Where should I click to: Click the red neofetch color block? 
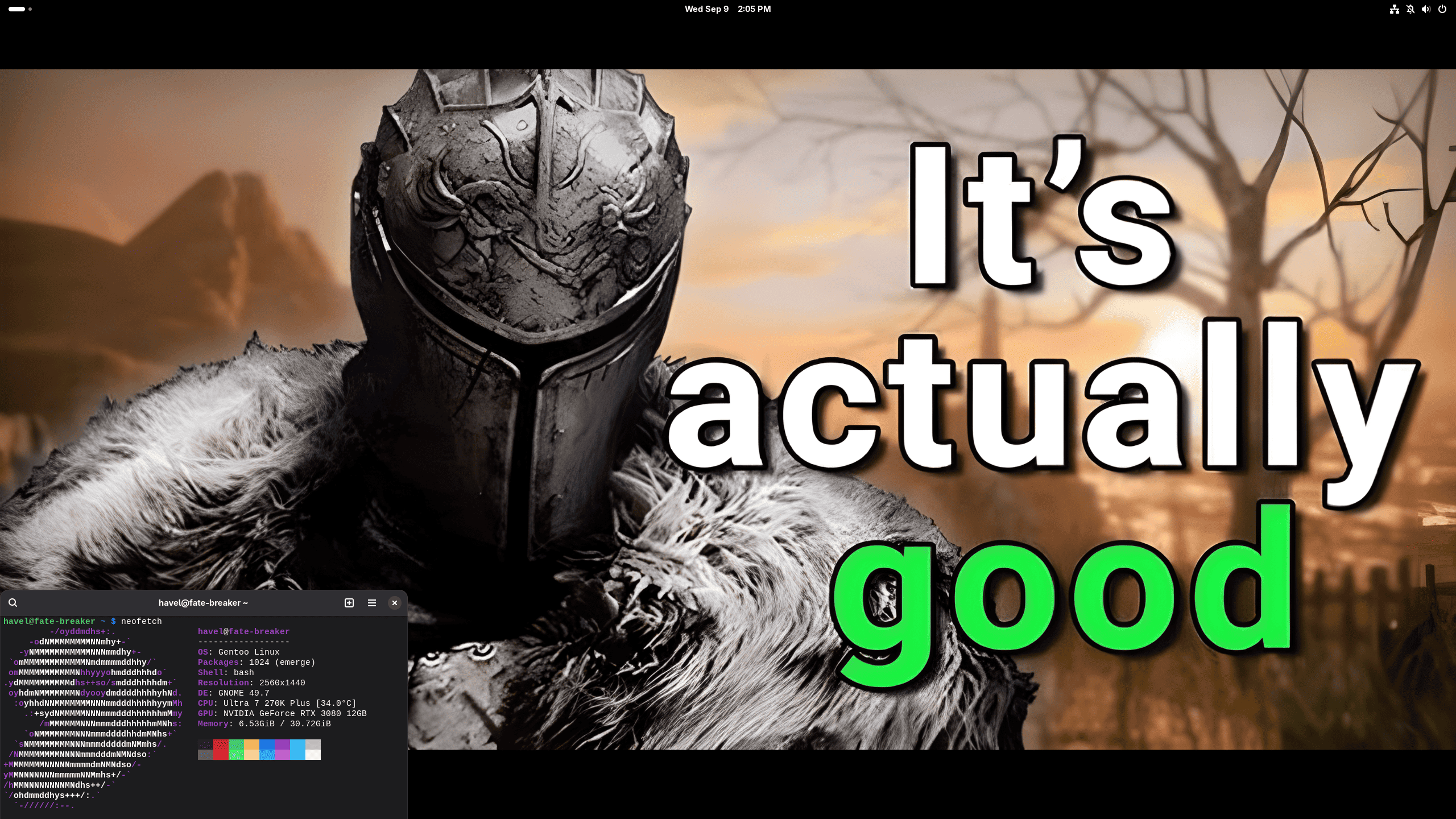[x=221, y=750]
